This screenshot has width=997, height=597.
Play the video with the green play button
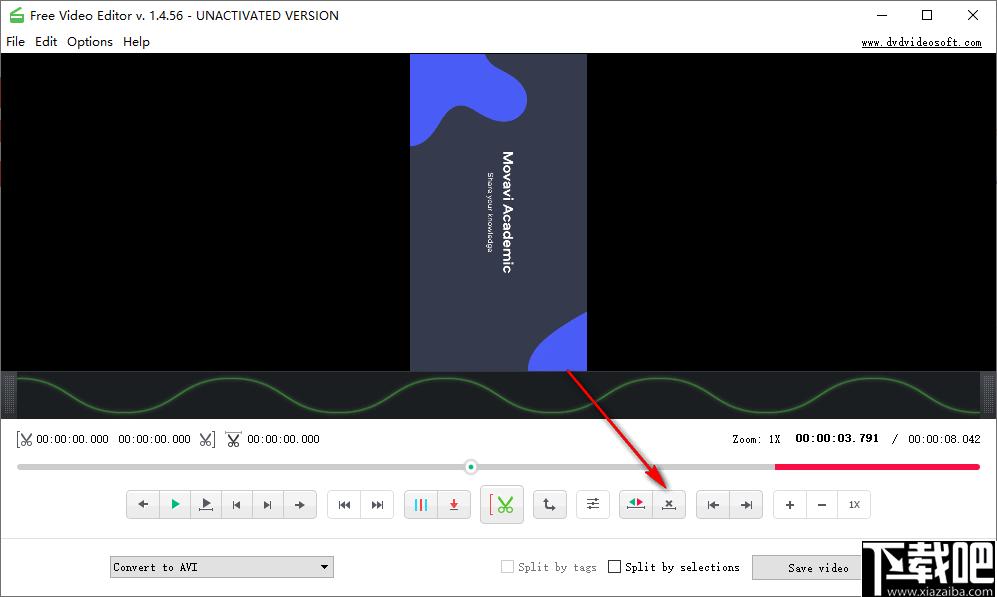click(x=175, y=505)
